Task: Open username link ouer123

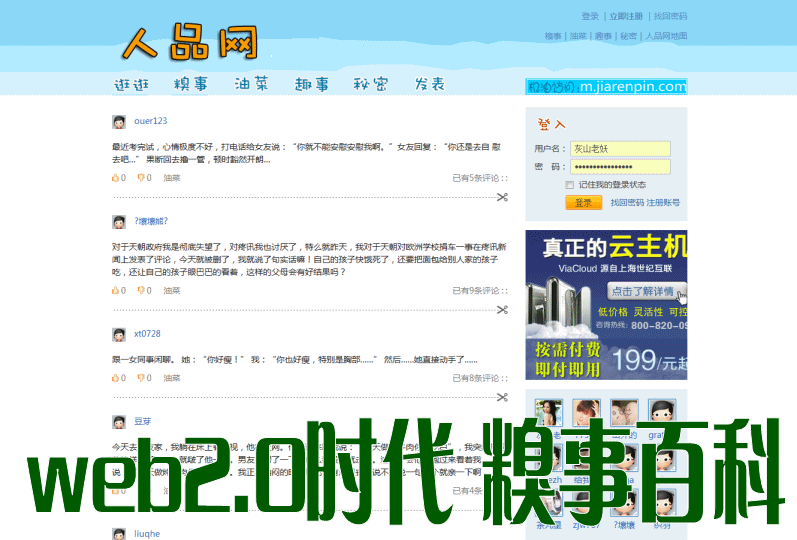Action: tap(150, 121)
